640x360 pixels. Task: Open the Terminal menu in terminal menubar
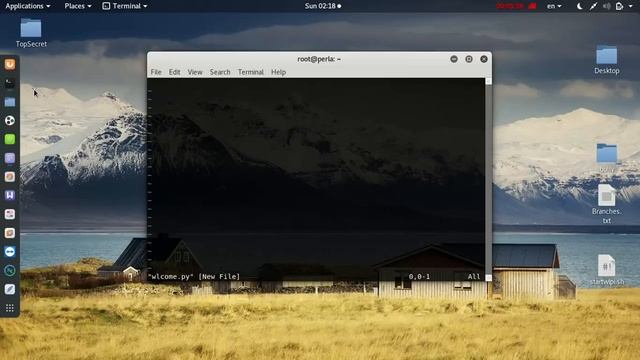click(251, 72)
